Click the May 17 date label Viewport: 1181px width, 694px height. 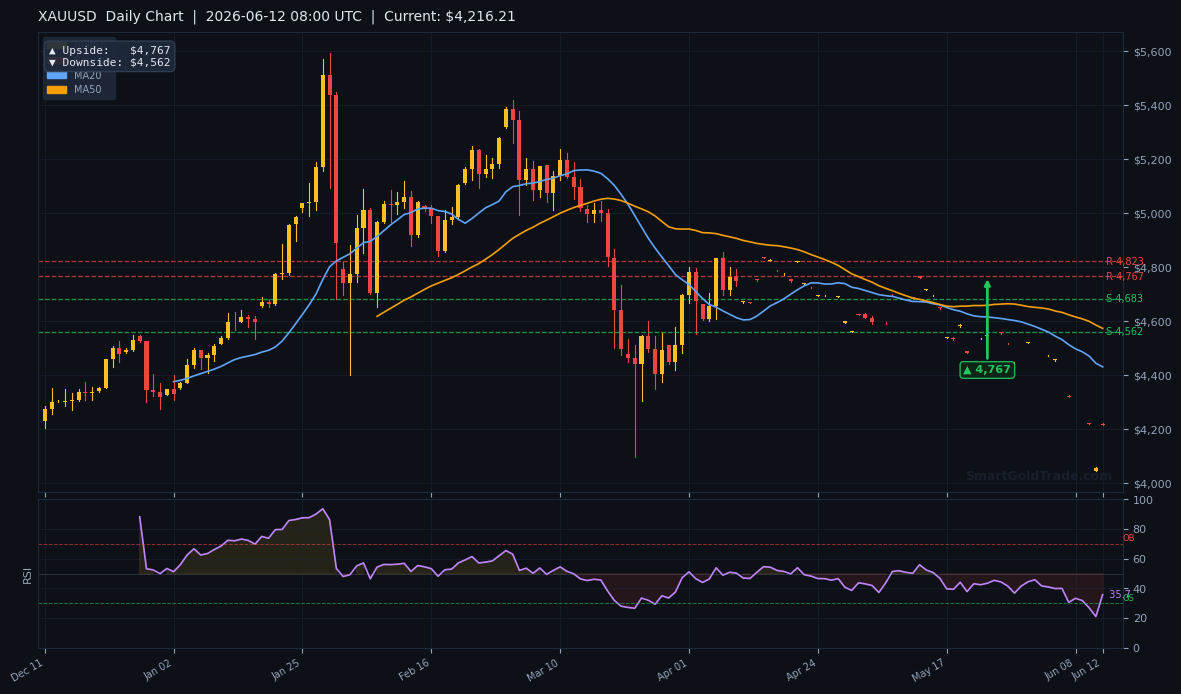point(929,668)
